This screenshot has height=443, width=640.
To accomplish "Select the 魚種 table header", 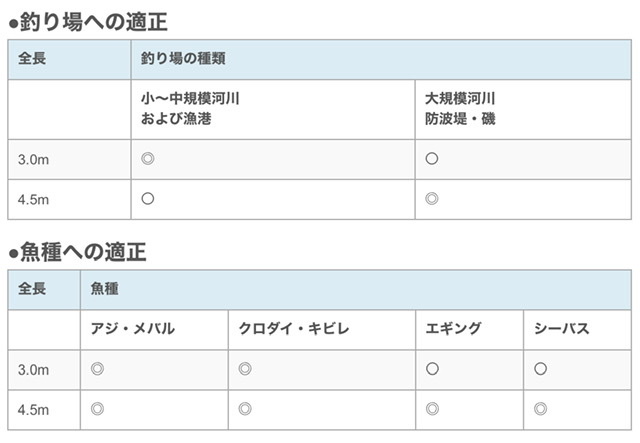I will [x=104, y=288].
